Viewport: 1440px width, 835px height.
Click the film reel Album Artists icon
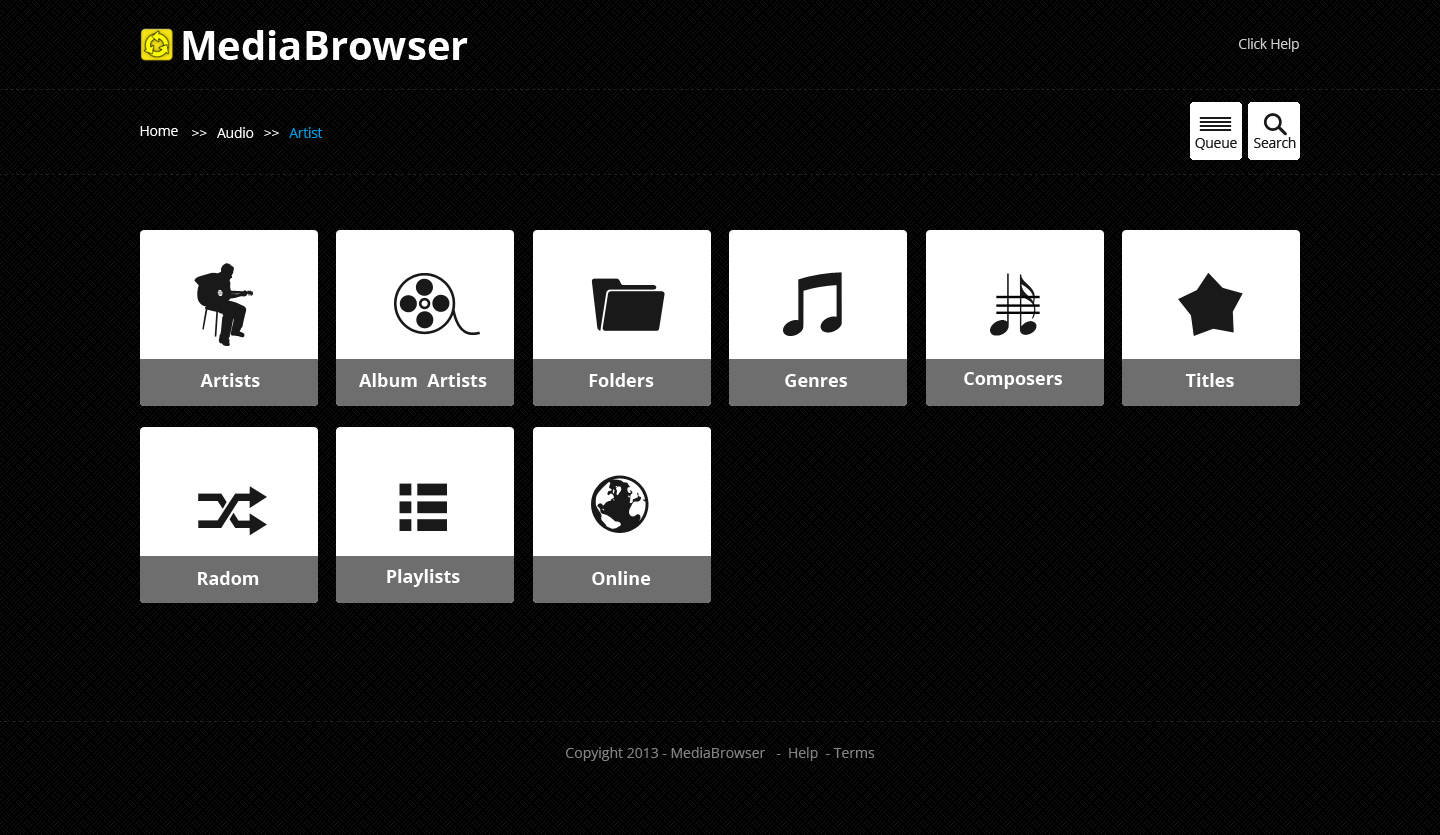point(436,303)
